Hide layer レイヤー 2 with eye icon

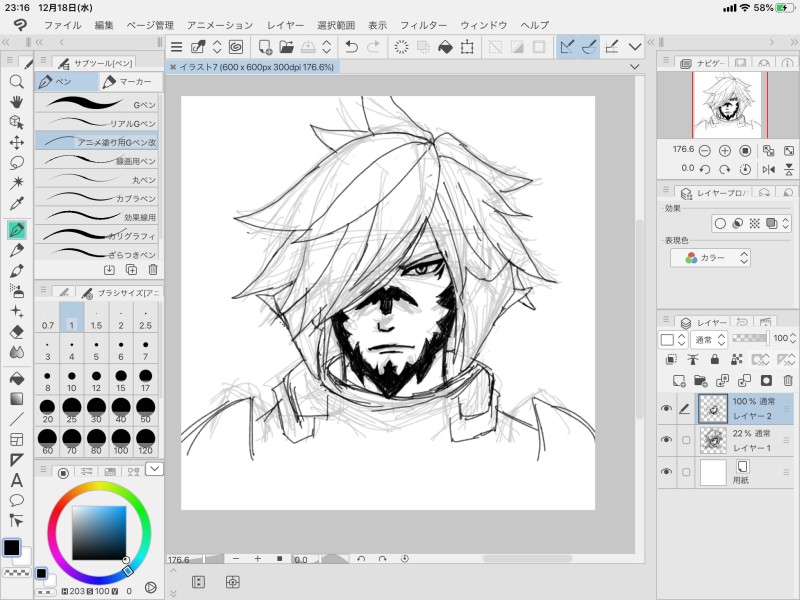pyautogui.click(x=666, y=408)
